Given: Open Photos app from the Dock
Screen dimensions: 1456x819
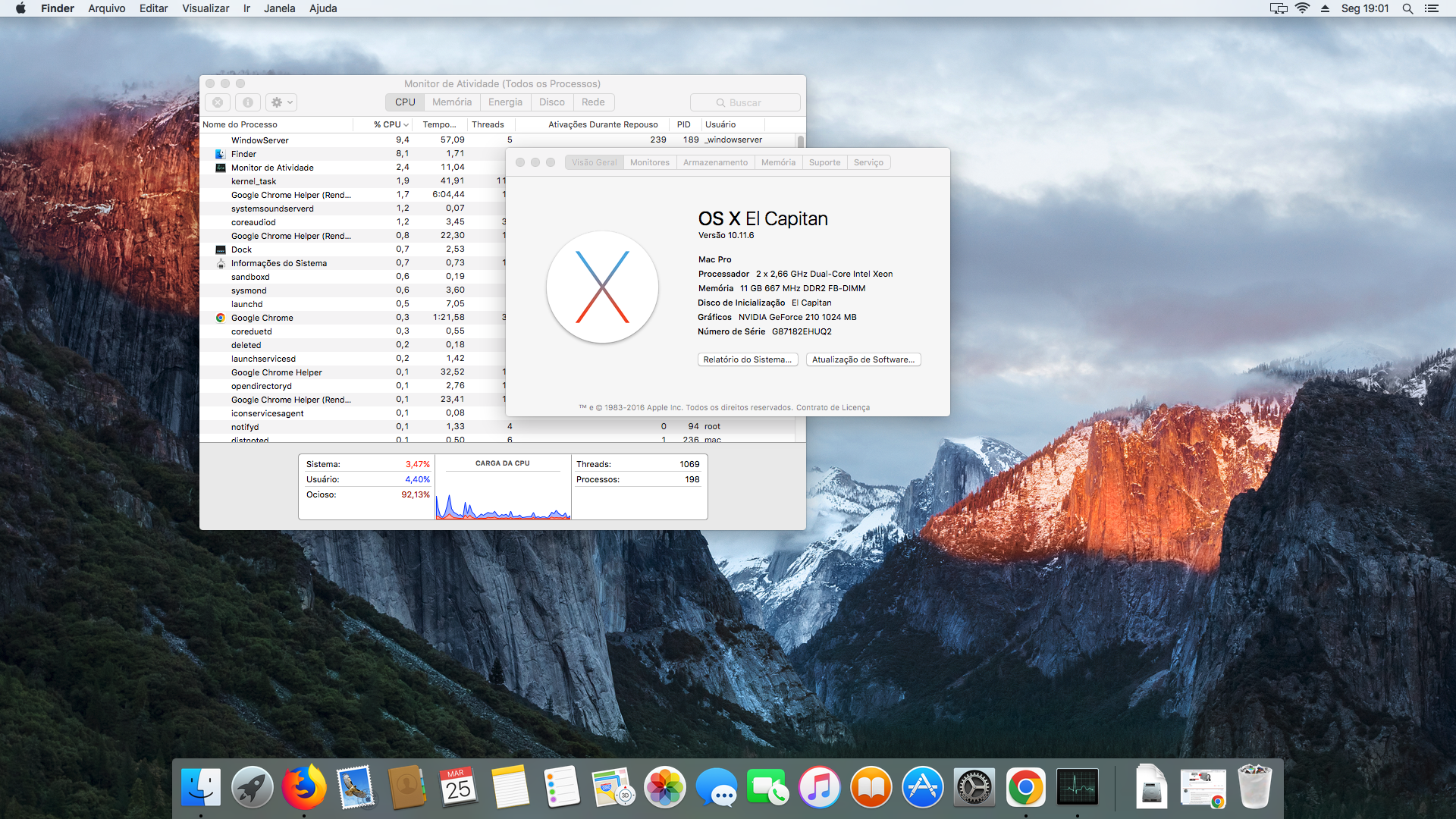Looking at the screenshot, I should click(x=665, y=787).
